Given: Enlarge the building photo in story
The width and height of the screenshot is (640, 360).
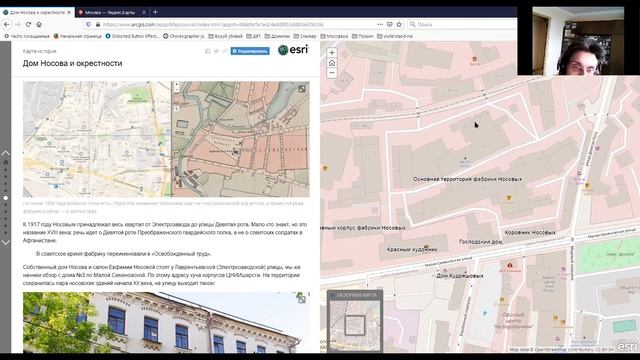Looking at the screenshot, I should (302, 300).
